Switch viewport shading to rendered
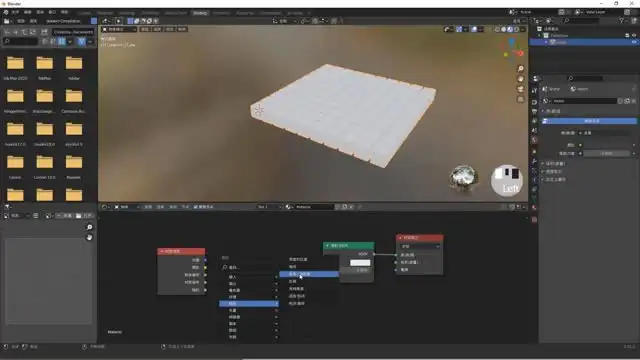This screenshot has height=360, width=640. (516, 29)
